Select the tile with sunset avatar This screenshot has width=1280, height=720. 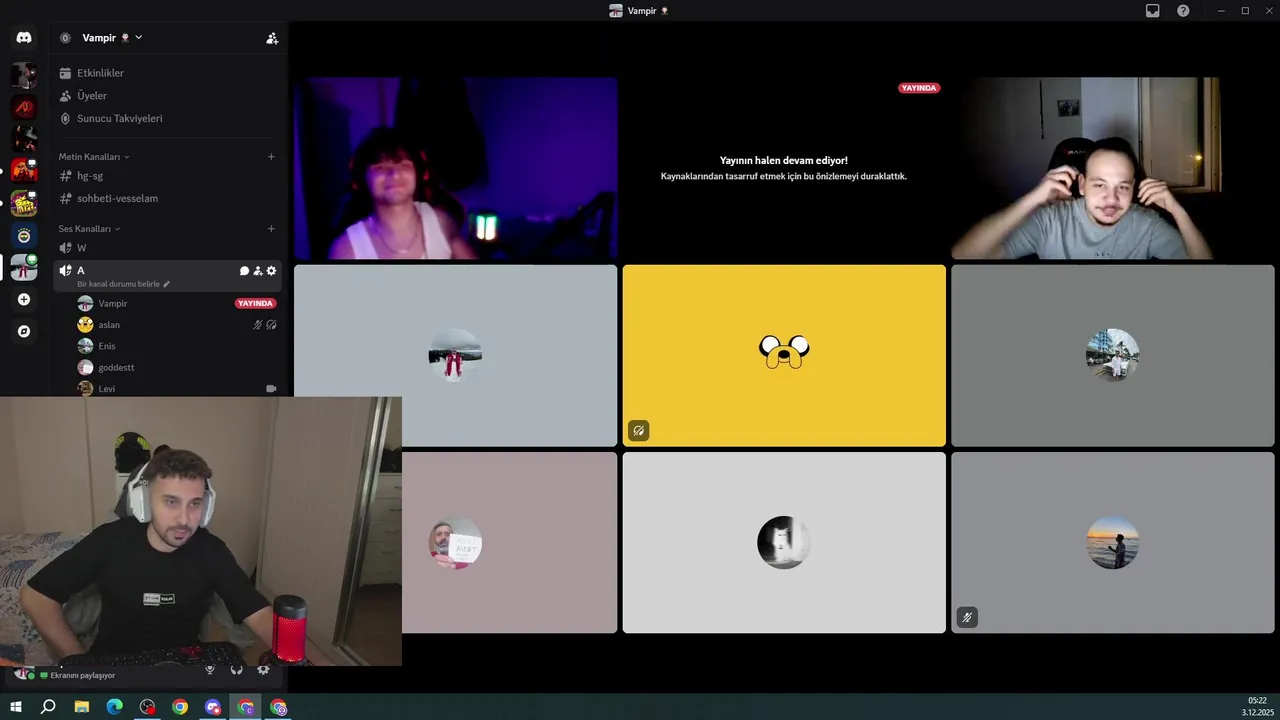1112,543
